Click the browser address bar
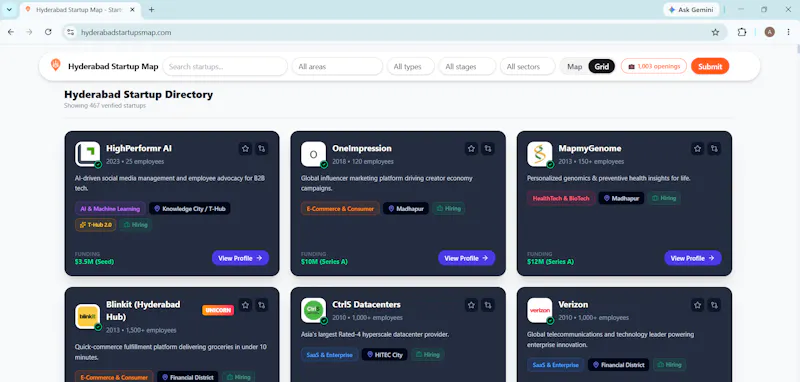 pyautogui.click(x=393, y=32)
